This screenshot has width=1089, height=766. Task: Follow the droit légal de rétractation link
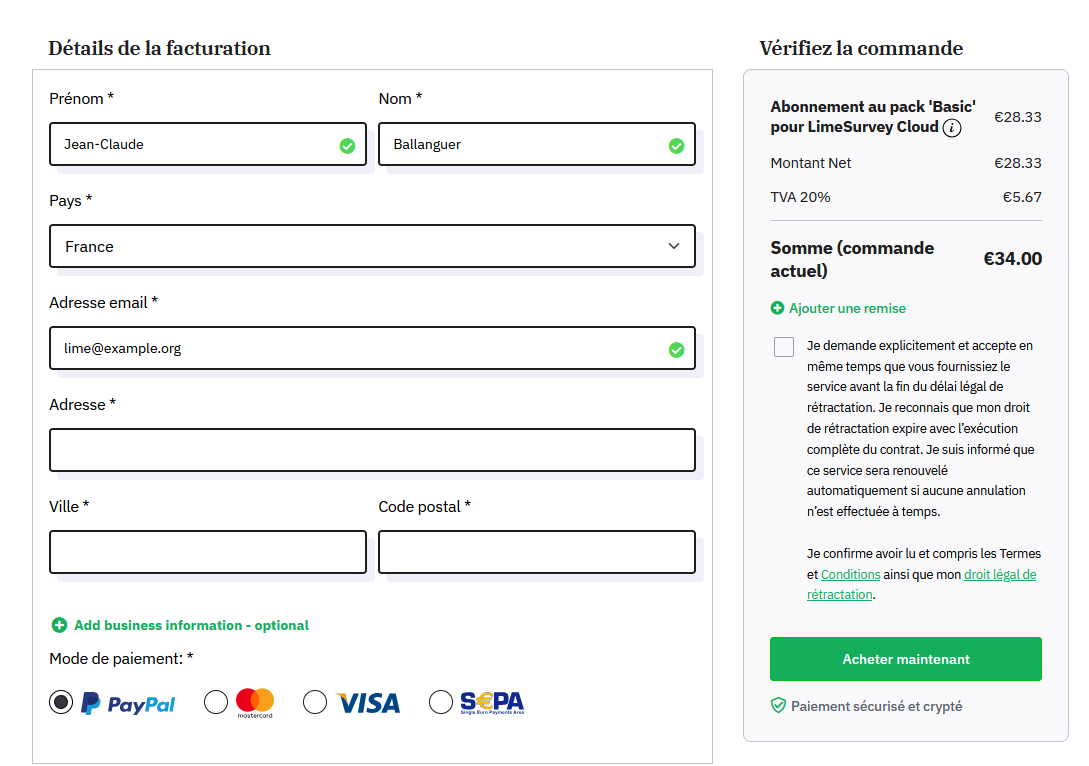[x=999, y=575]
